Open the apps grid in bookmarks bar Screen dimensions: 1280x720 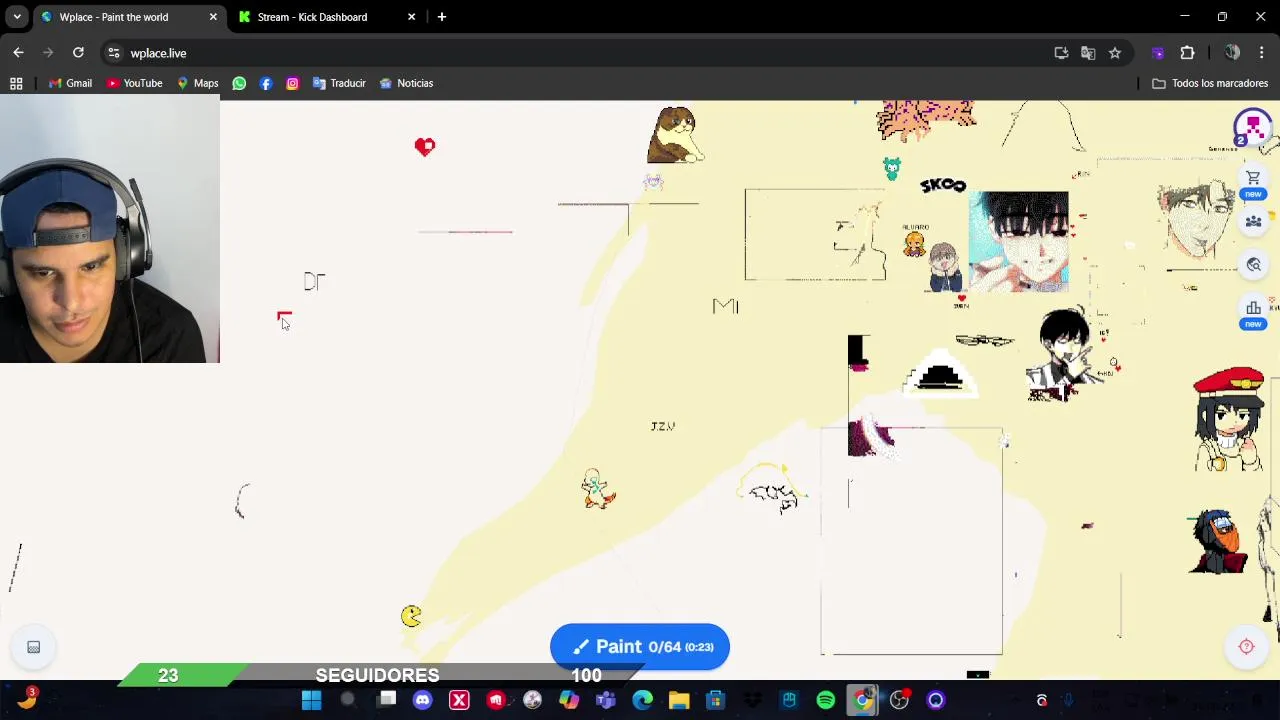pos(16,83)
